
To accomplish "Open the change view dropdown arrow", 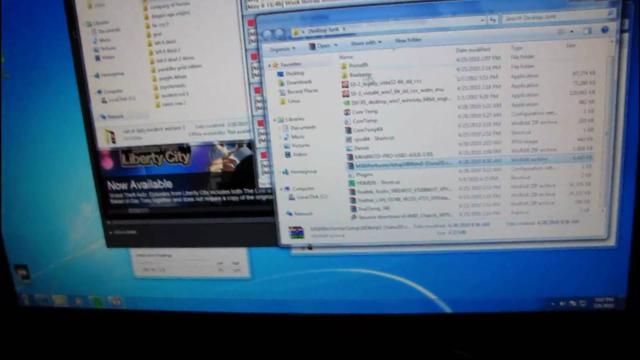I will point(572,31).
